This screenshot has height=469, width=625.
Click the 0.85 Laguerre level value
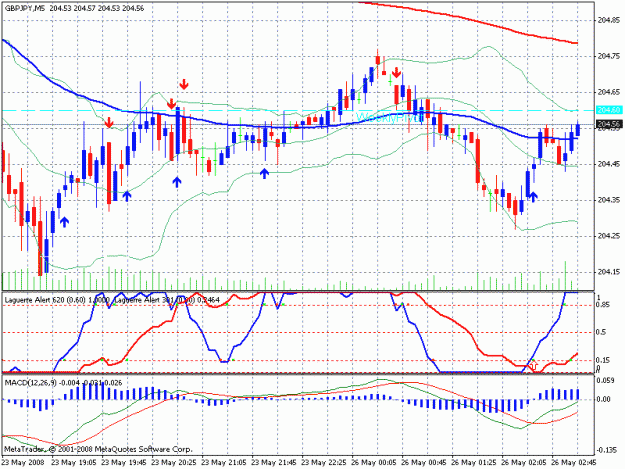tap(602, 305)
